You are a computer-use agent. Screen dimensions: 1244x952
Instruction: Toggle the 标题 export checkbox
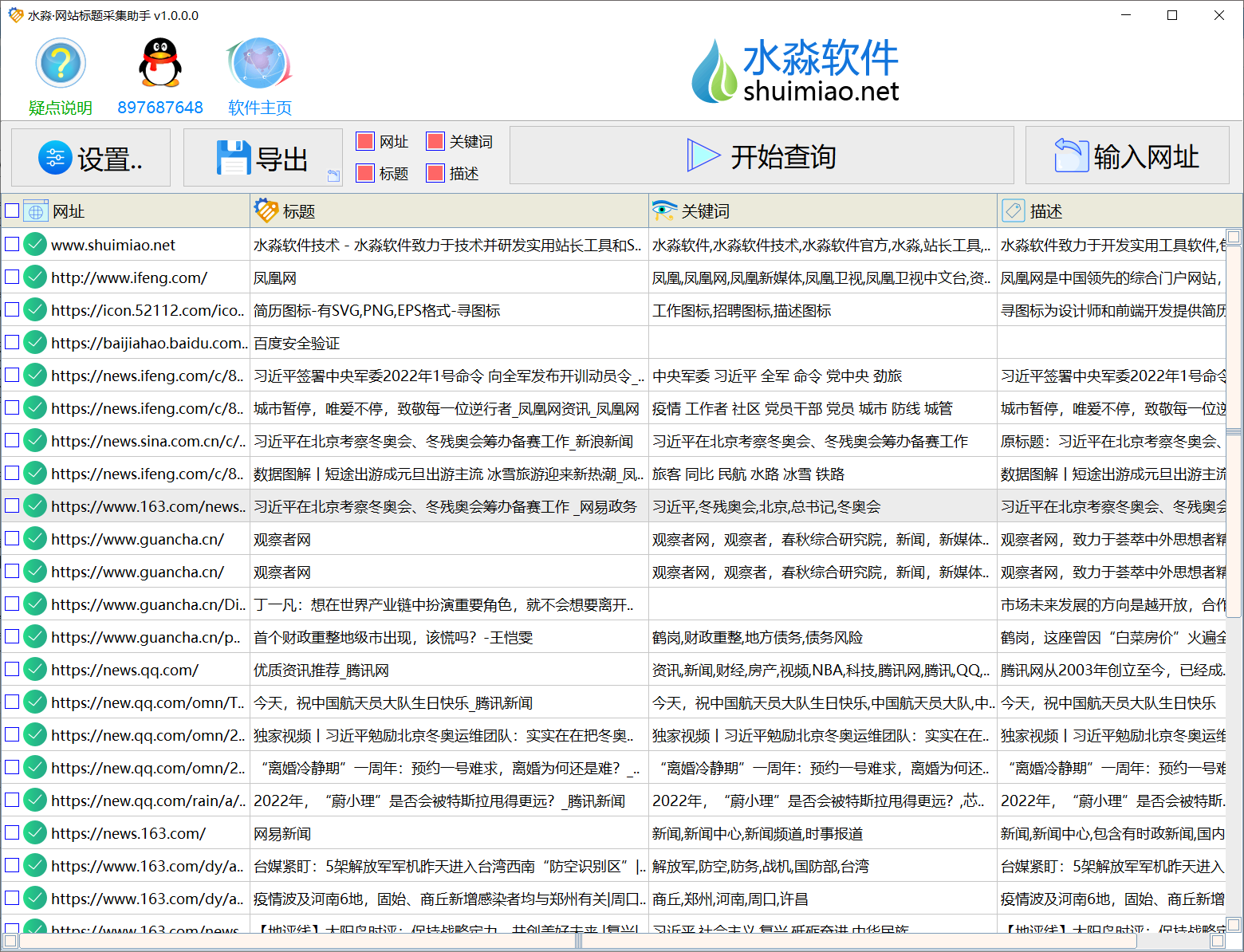(365, 173)
